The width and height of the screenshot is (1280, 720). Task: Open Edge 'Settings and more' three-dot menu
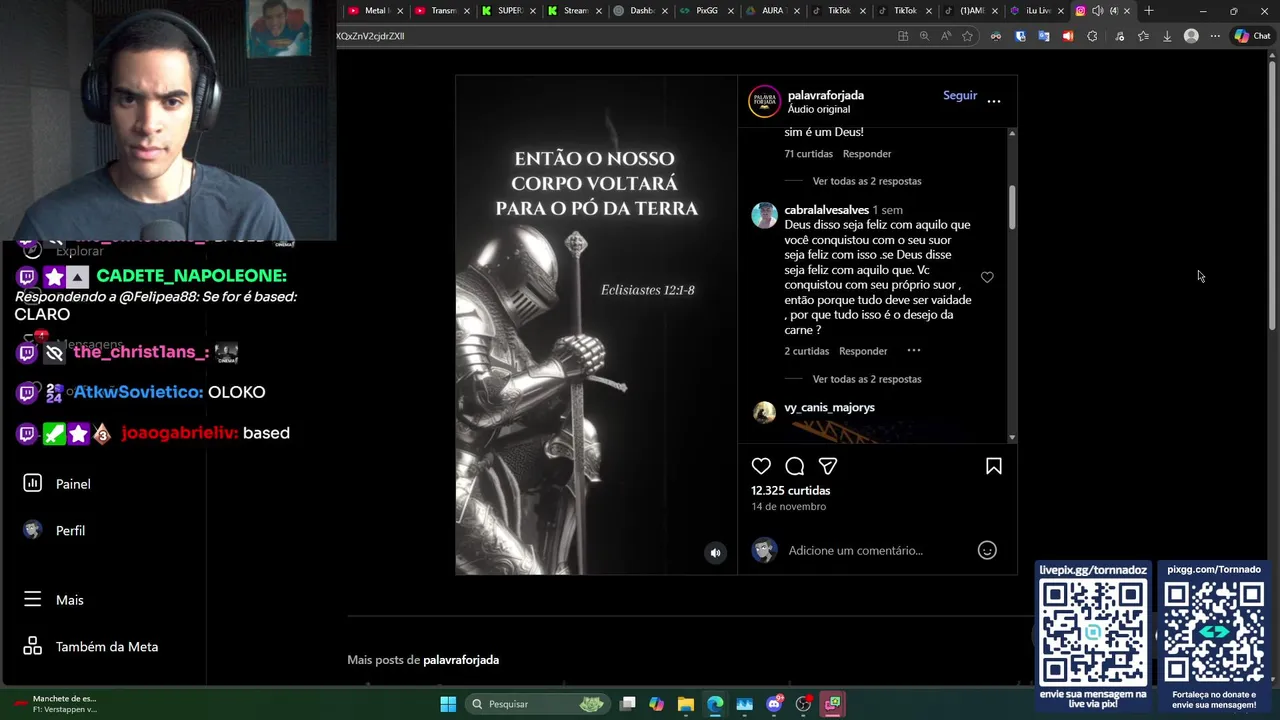point(1215,36)
